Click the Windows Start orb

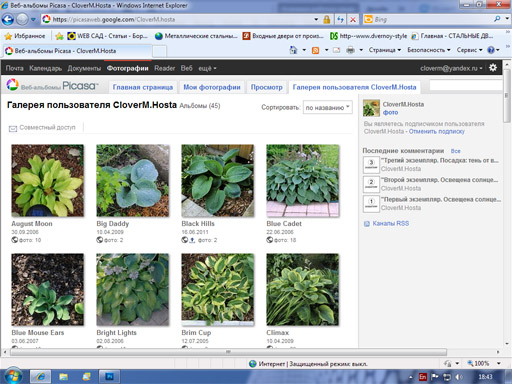(13, 376)
